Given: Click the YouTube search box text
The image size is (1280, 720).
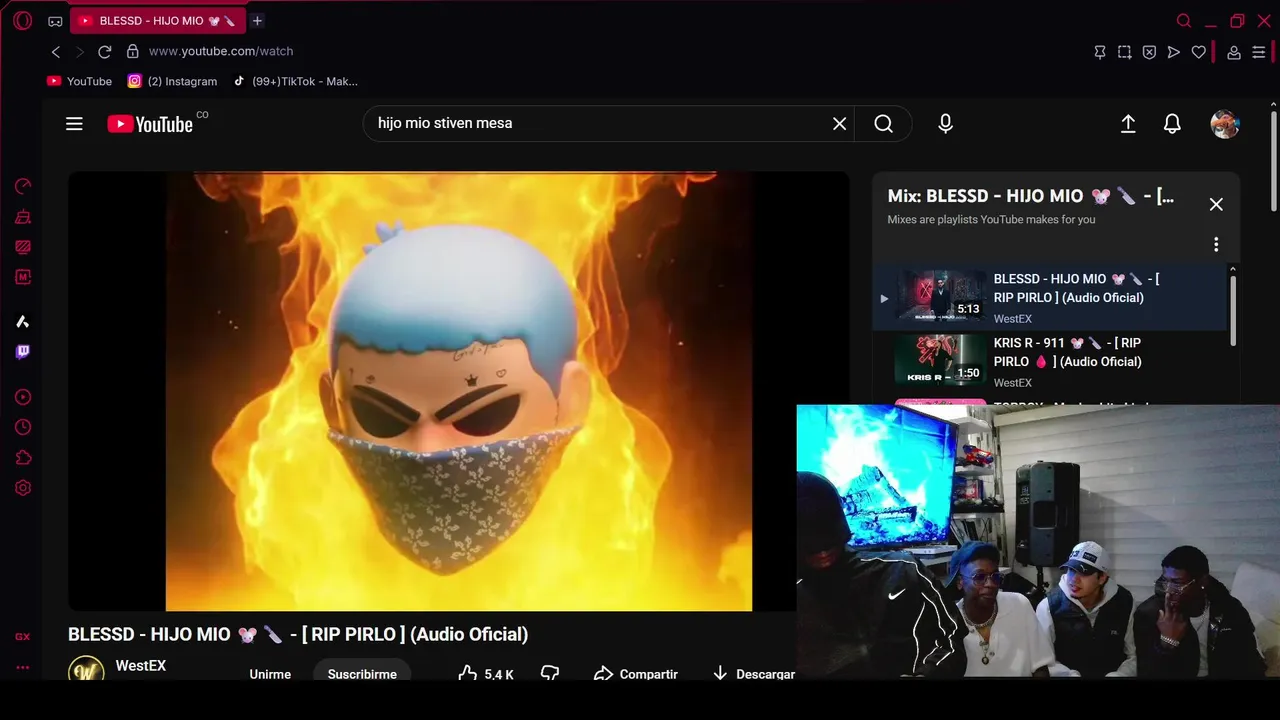Looking at the screenshot, I should click(445, 123).
